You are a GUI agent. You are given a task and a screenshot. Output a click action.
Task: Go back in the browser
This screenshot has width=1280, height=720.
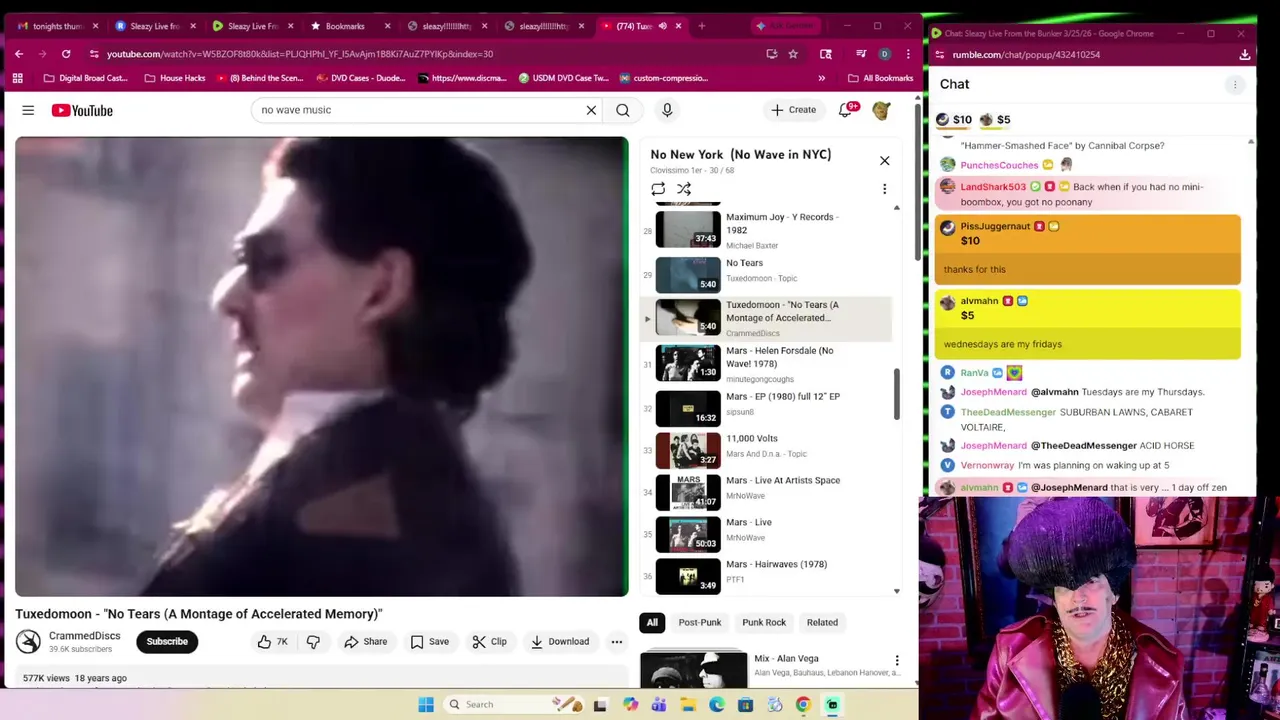coord(19,54)
